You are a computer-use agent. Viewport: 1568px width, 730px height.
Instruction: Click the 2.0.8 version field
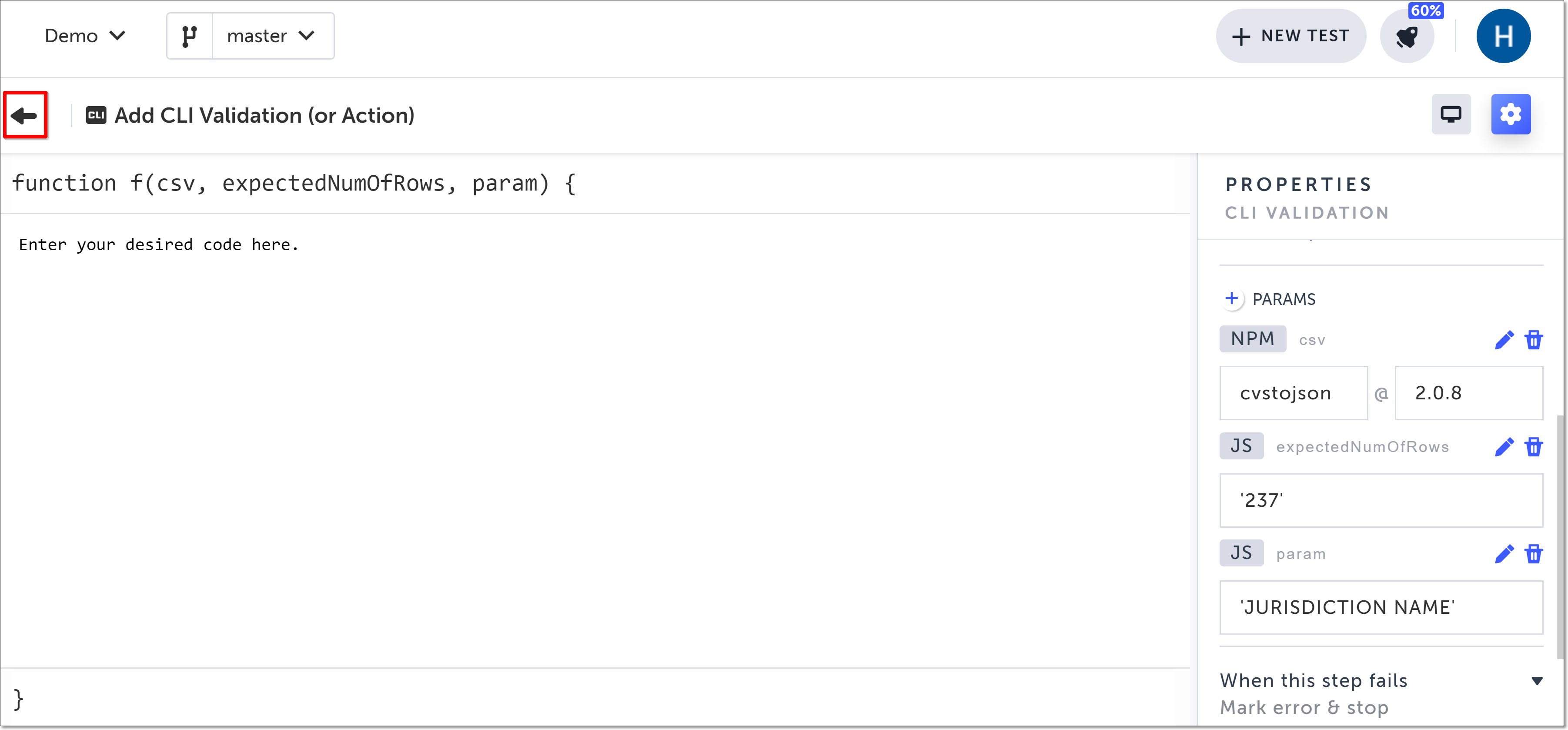pos(1468,393)
